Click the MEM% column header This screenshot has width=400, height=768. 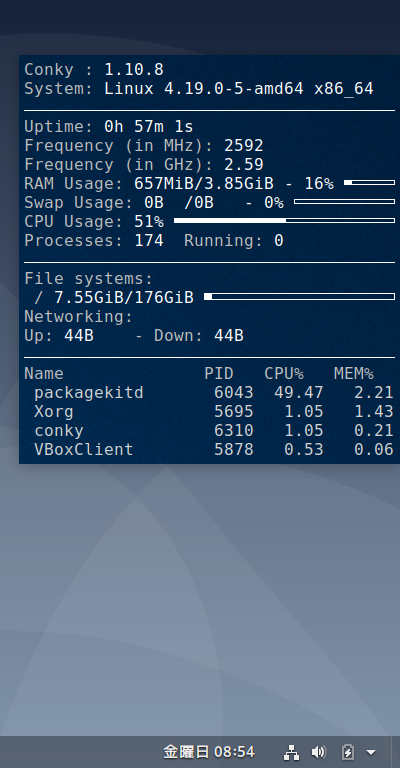pyautogui.click(x=354, y=374)
